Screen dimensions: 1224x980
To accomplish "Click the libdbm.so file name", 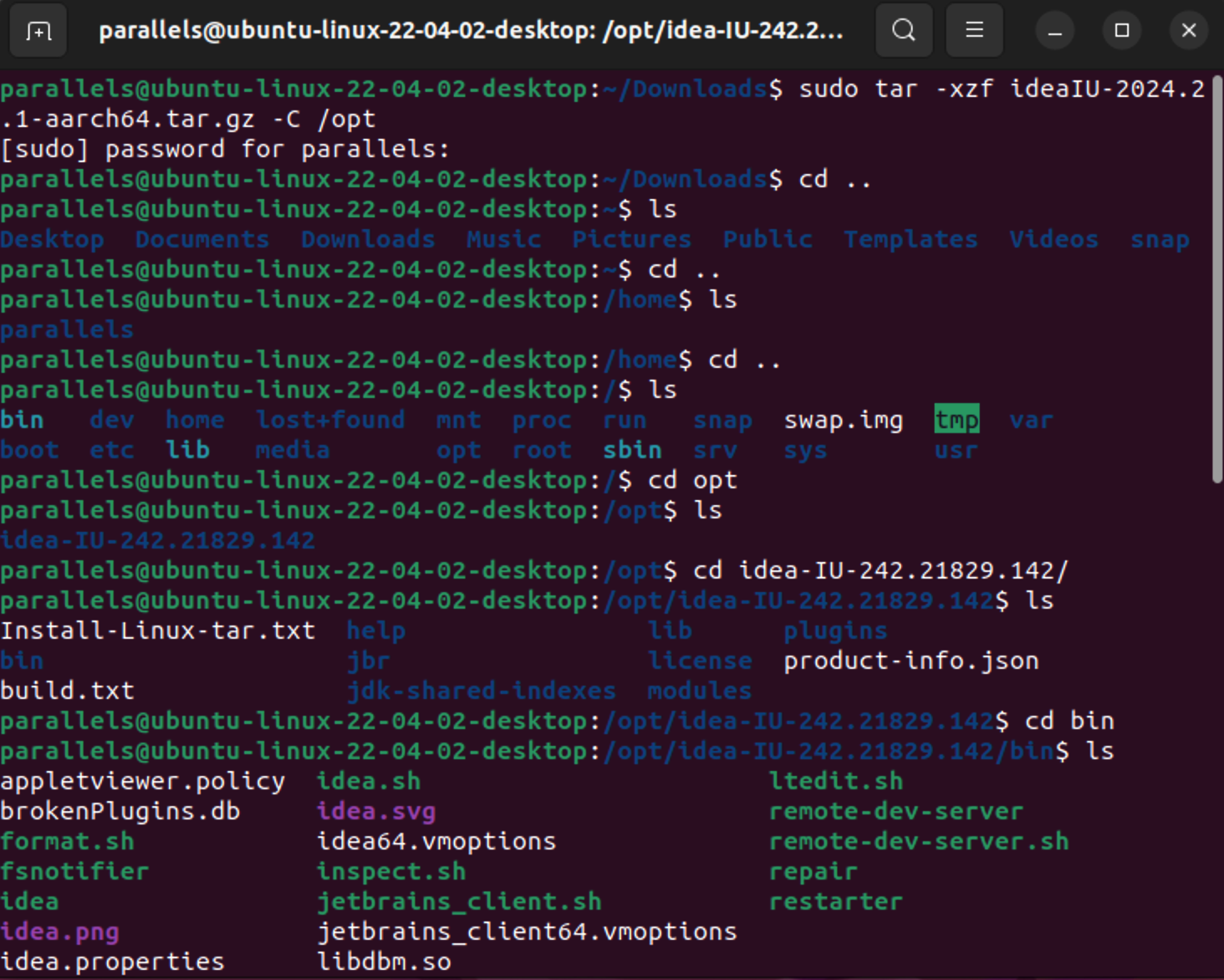I will tap(384, 961).
